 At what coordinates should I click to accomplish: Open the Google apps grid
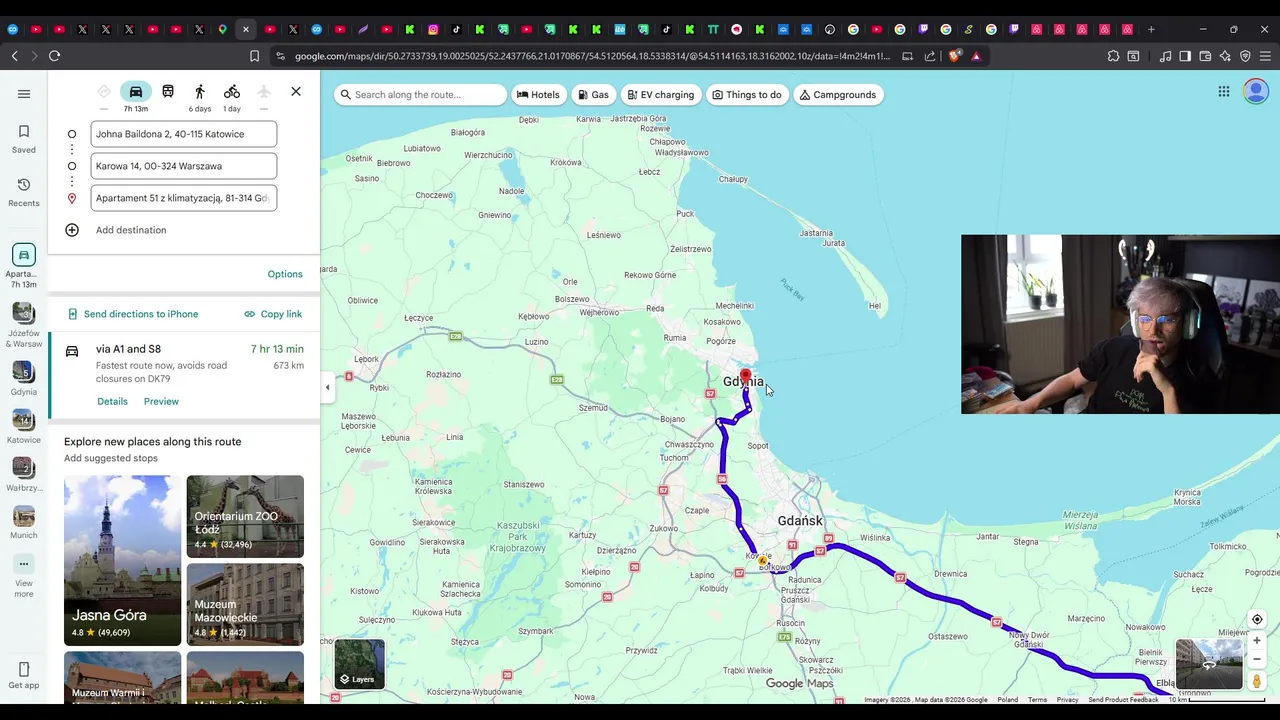[1224, 92]
